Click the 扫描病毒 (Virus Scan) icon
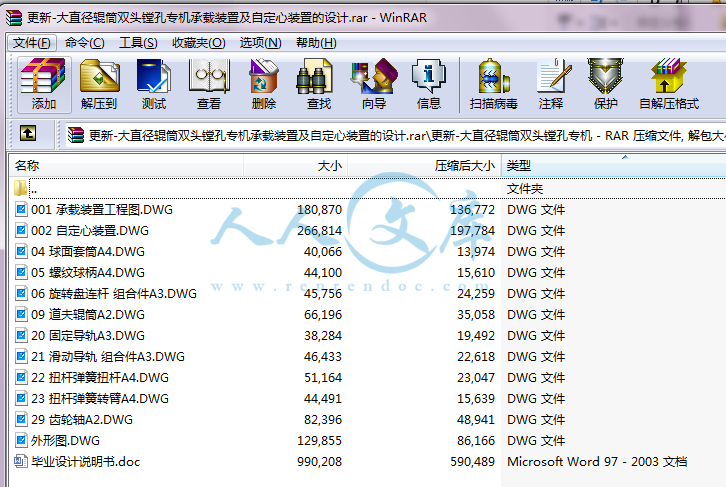Viewport: 726px width, 487px height. (494, 85)
